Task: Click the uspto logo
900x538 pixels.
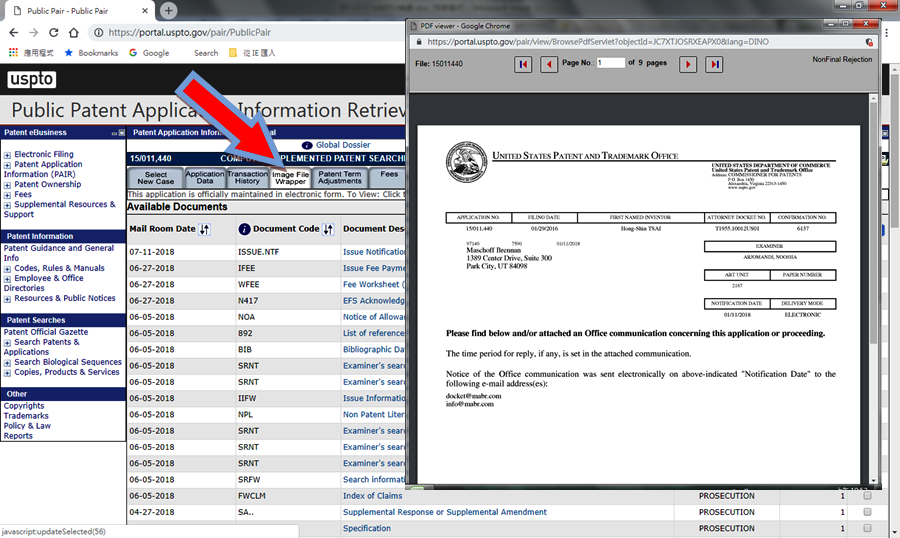Action: (x=32, y=79)
